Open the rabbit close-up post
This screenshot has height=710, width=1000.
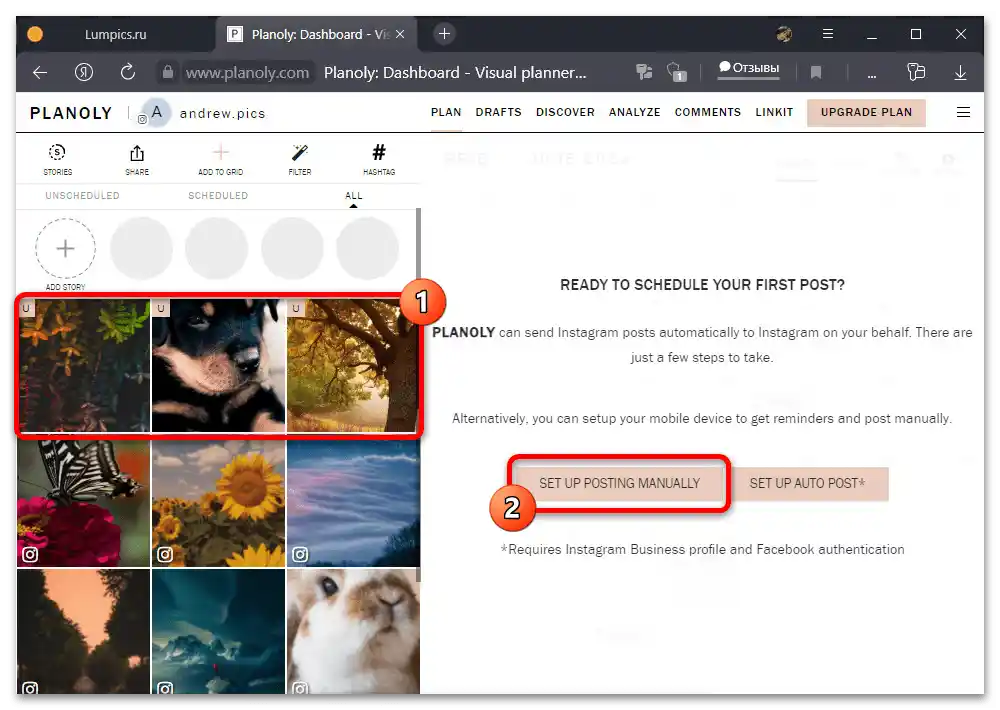(353, 631)
